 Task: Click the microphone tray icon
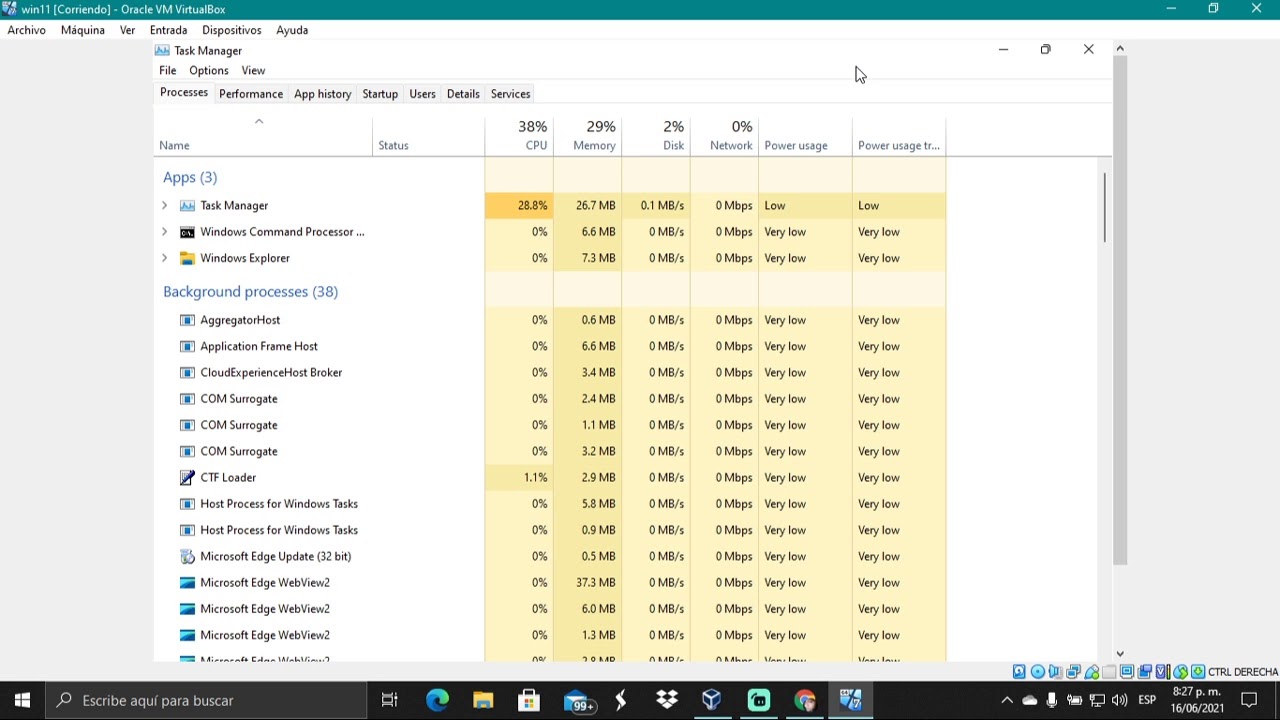pyautogui.click(x=1051, y=700)
